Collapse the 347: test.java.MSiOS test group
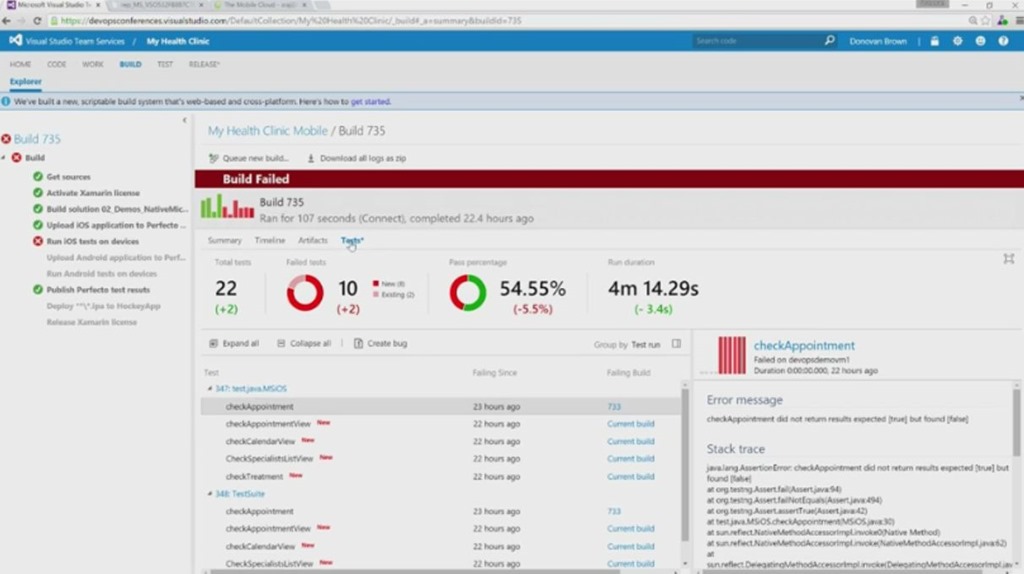The height and width of the screenshot is (574, 1024). pyautogui.click(x=209, y=389)
